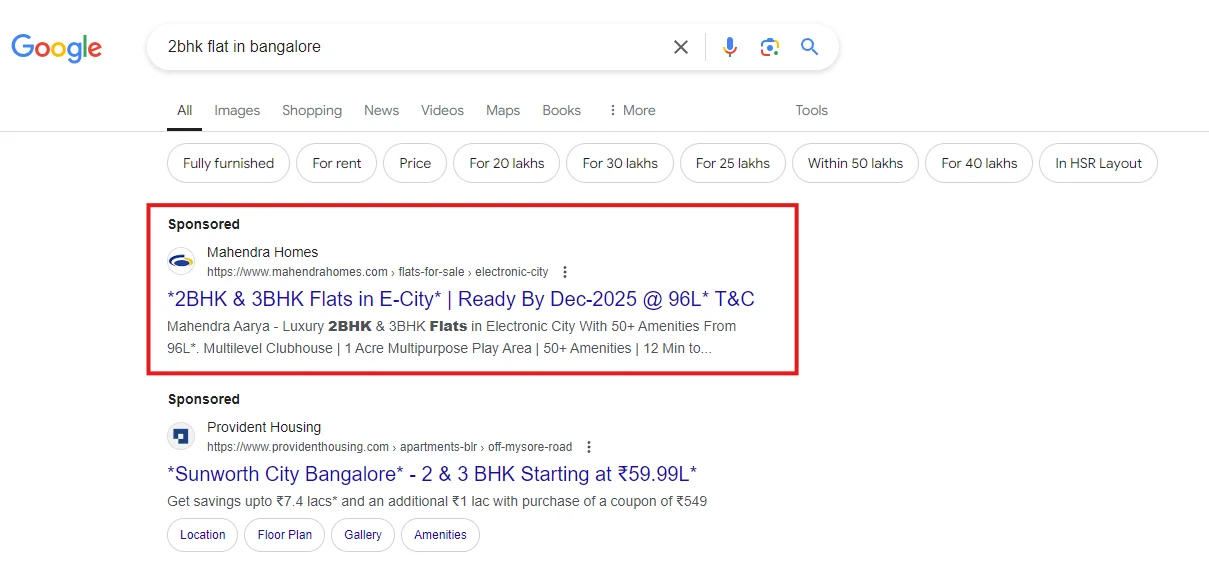Image resolution: width=1209 pixels, height=571 pixels.
Task: Switch to the Maps tab
Action: coord(503,110)
